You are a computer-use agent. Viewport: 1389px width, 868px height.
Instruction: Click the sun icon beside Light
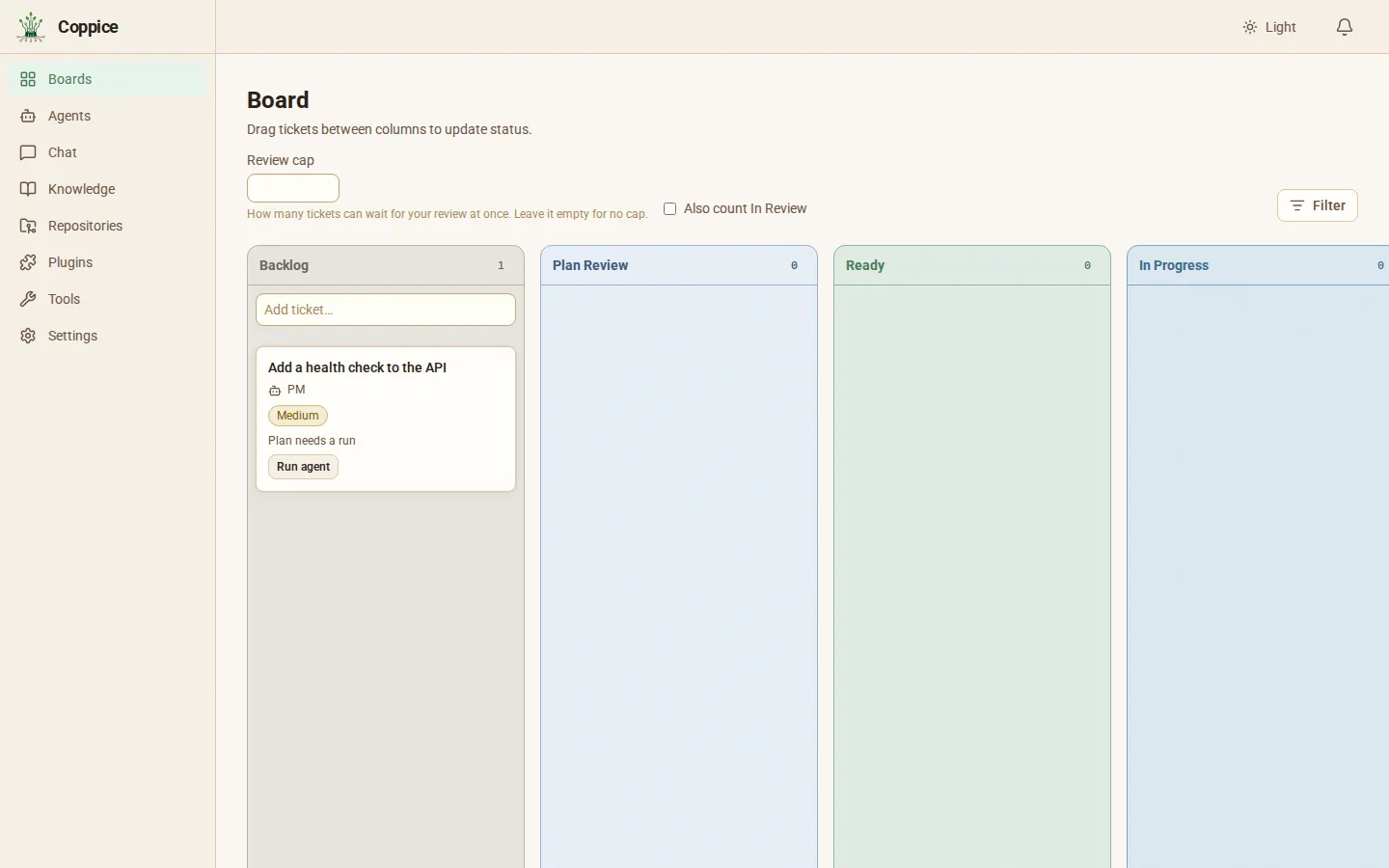pyautogui.click(x=1250, y=27)
